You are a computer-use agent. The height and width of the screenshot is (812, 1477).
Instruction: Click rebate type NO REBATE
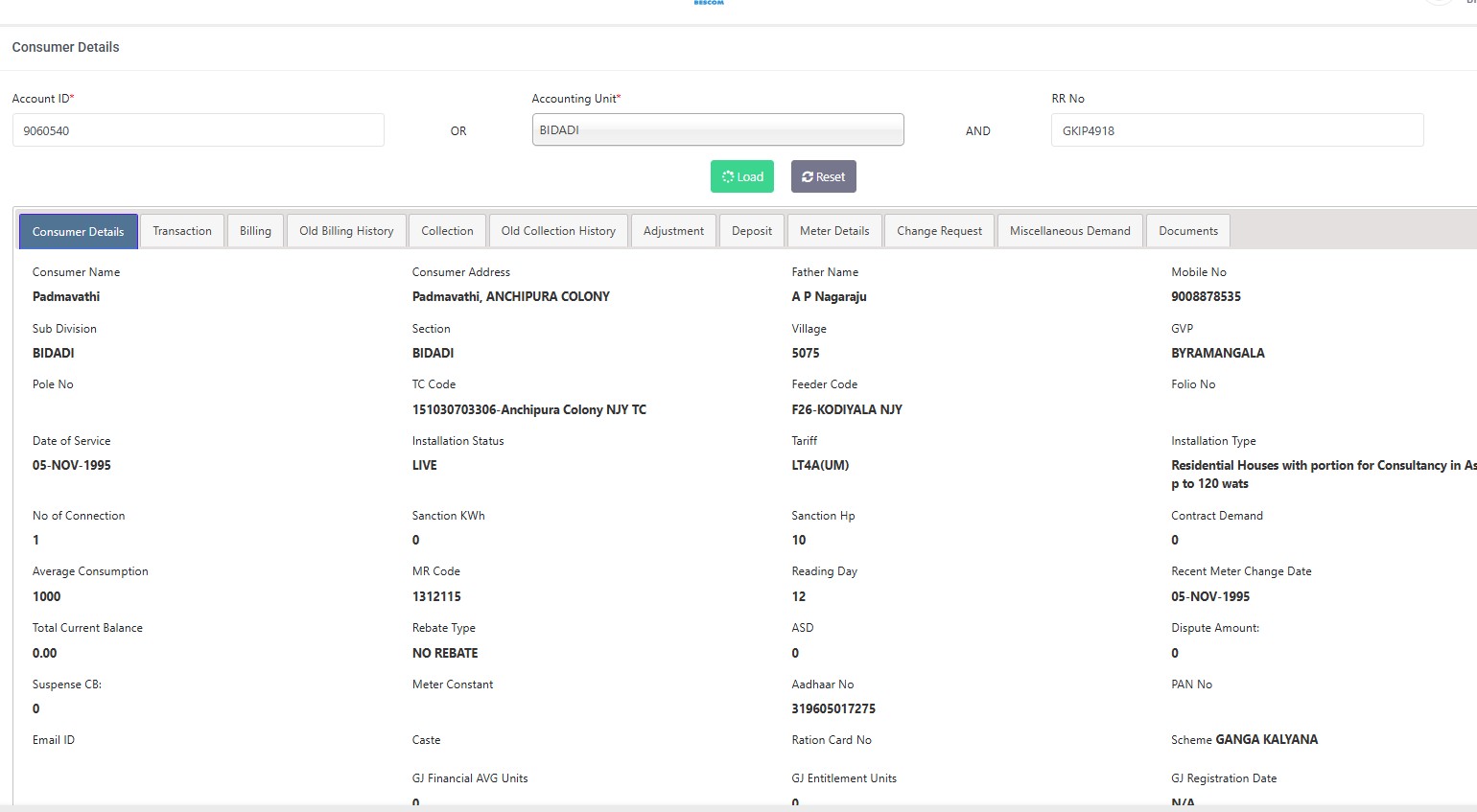click(445, 653)
